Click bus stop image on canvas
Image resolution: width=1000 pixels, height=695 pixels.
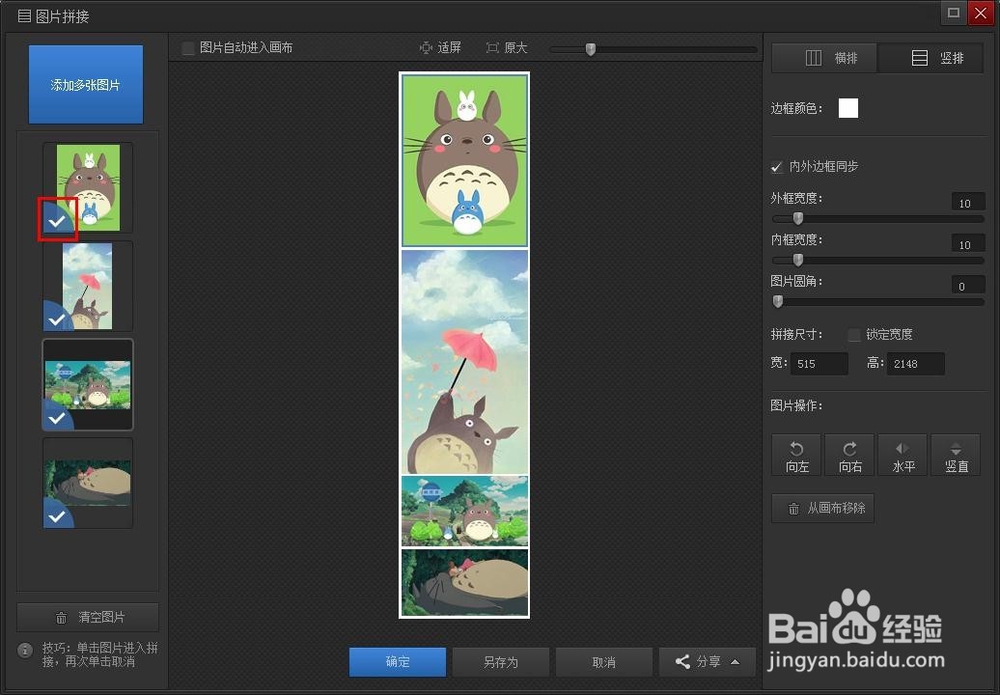click(464, 511)
